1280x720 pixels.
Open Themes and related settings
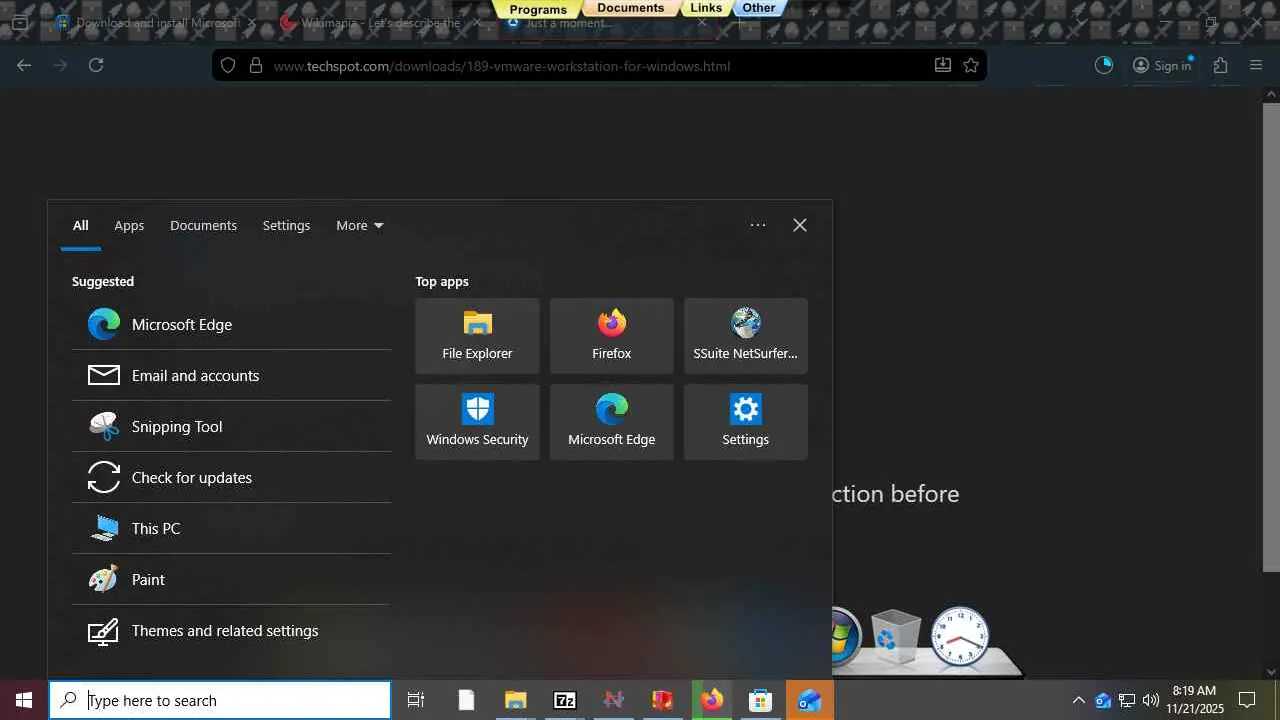click(231, 631)
